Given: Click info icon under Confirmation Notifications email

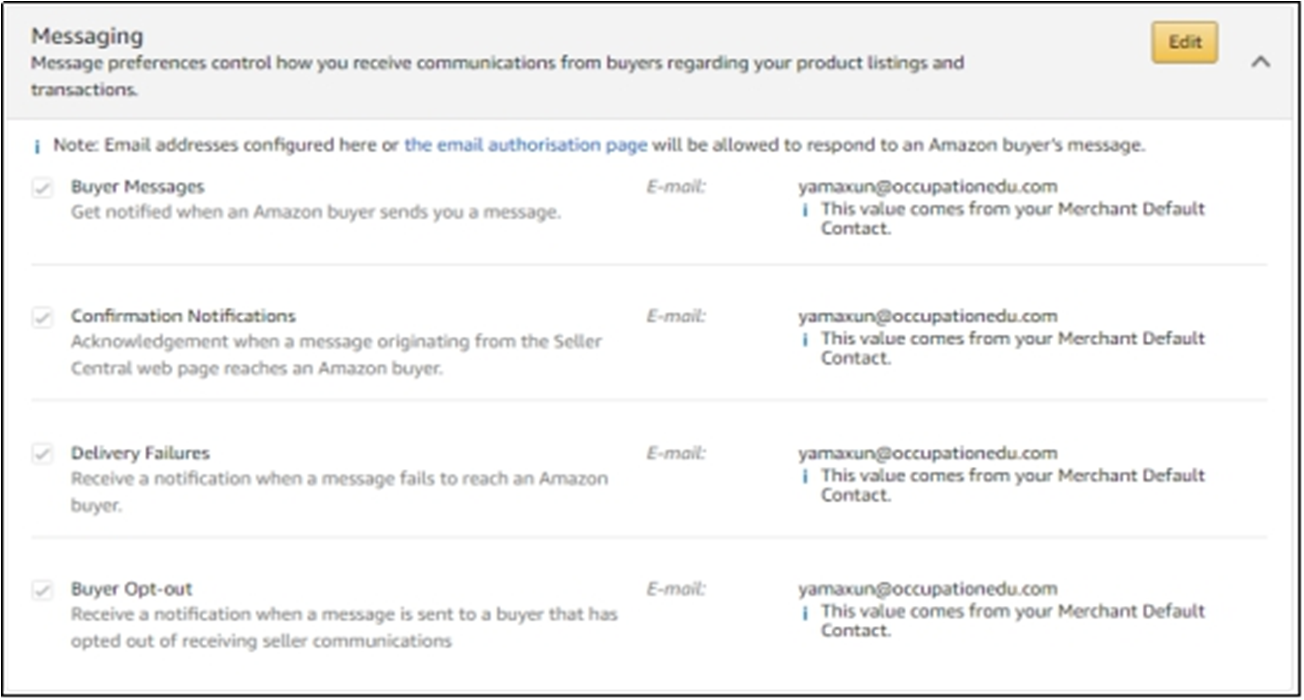Looking at the screenshot, I should click(x=805, y=339).
